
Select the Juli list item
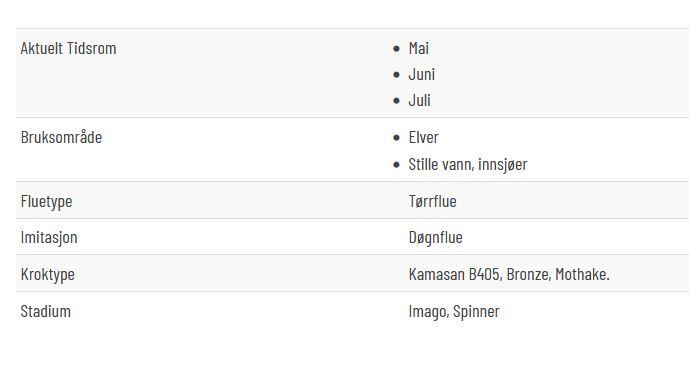tap(419, 101)
